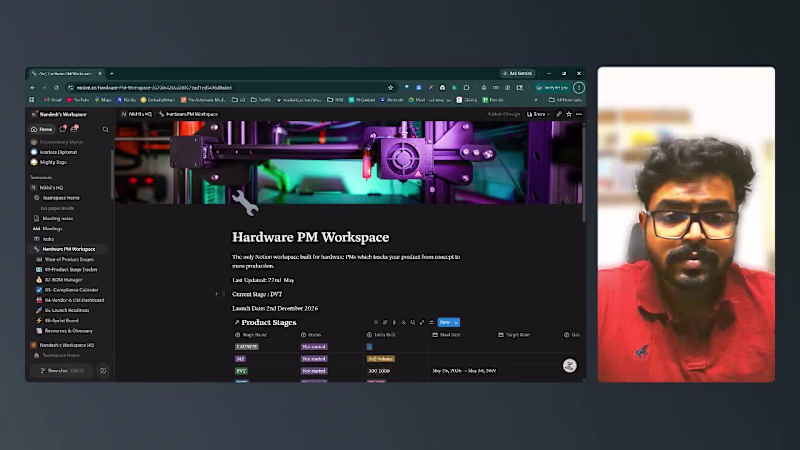The image size is (800, 450).
Task: Open the Chrome three-dots menu
Action: coord(579,88)
